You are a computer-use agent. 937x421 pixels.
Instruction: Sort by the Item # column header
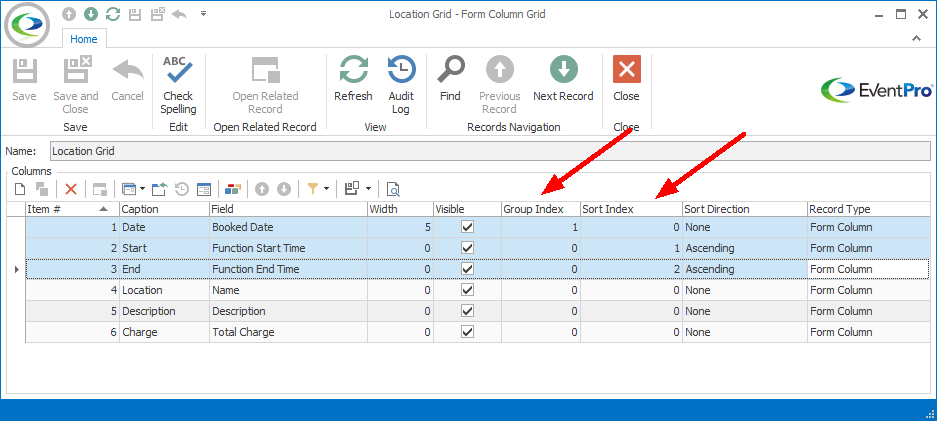coord(73,209)
